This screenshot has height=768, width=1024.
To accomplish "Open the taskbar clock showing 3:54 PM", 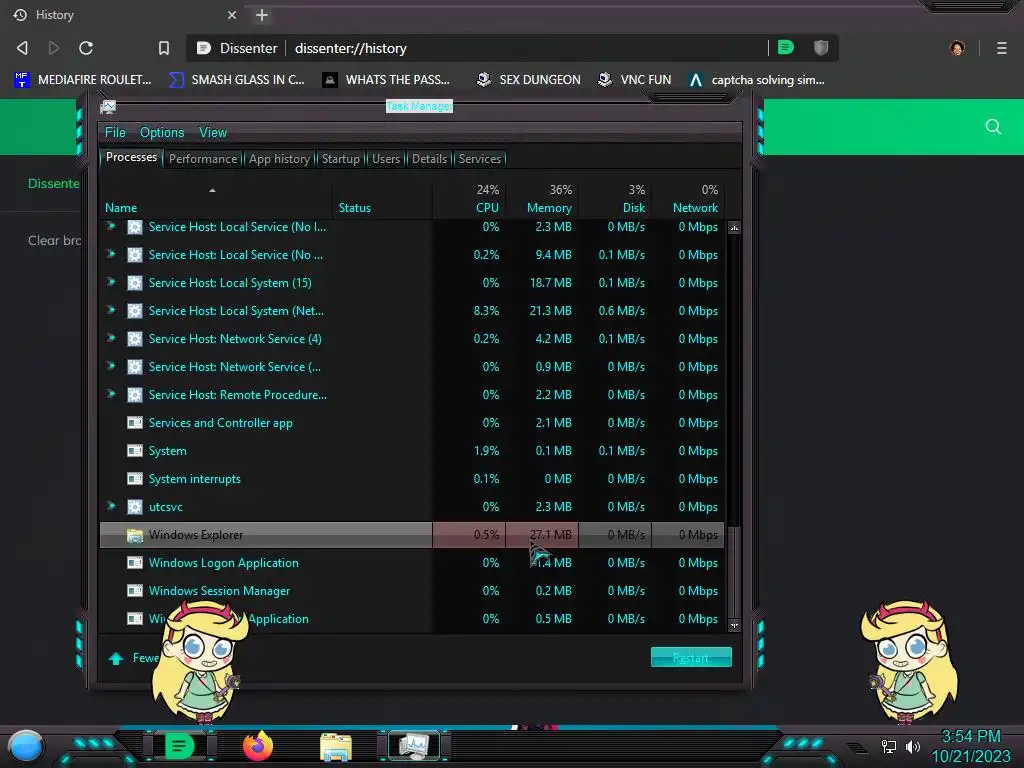I will [x=971, y=746].
